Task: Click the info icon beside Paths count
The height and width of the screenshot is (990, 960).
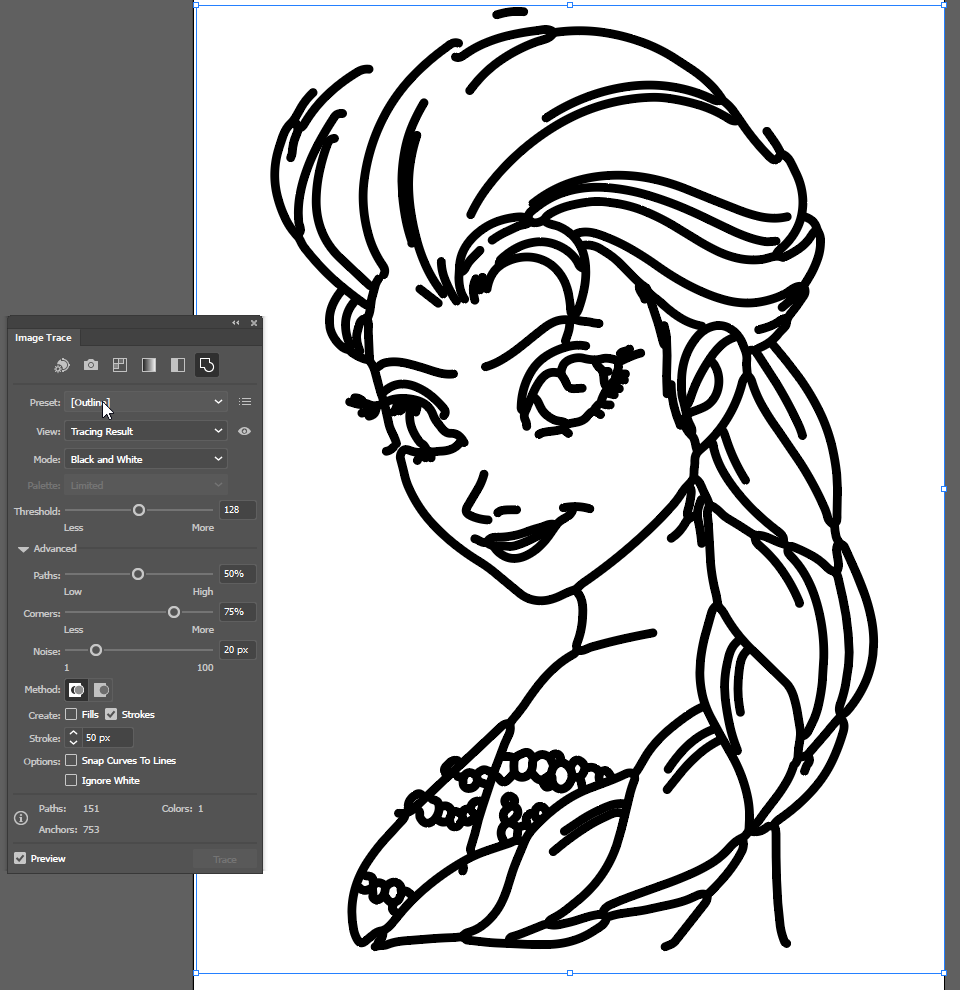Action: [21, 818]
